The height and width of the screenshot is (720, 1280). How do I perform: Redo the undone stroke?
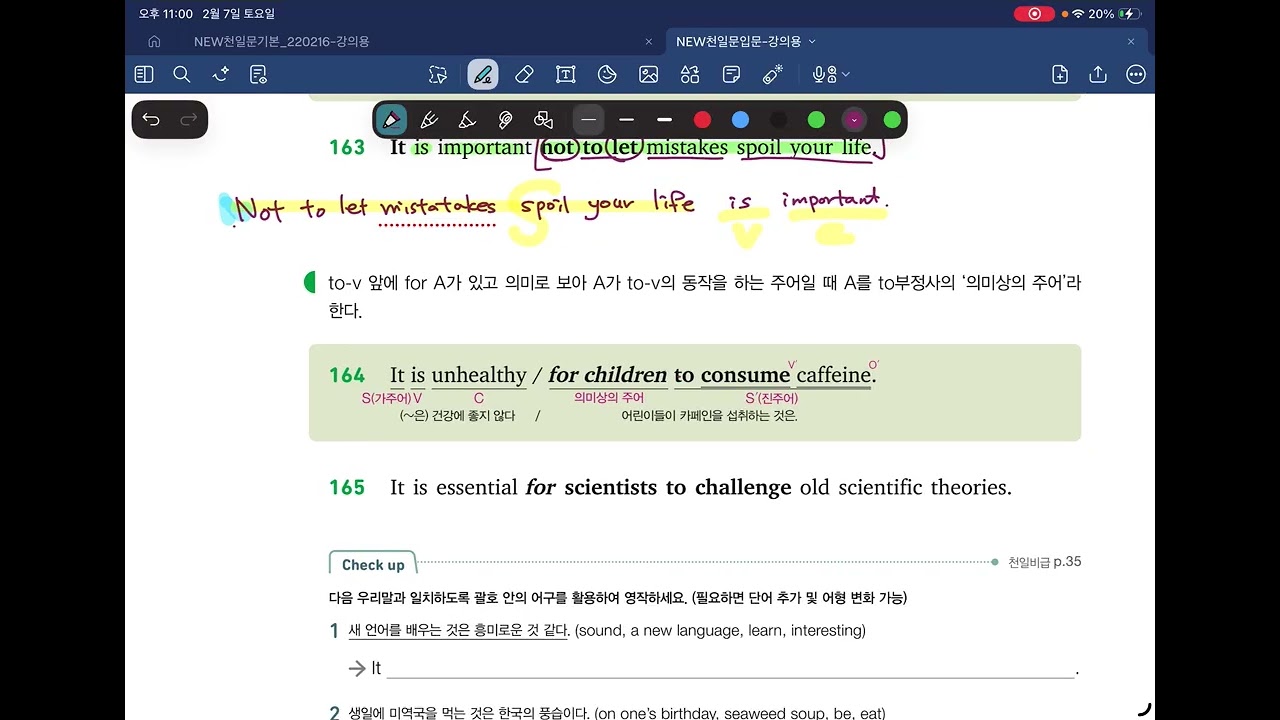tap(189, 120)
